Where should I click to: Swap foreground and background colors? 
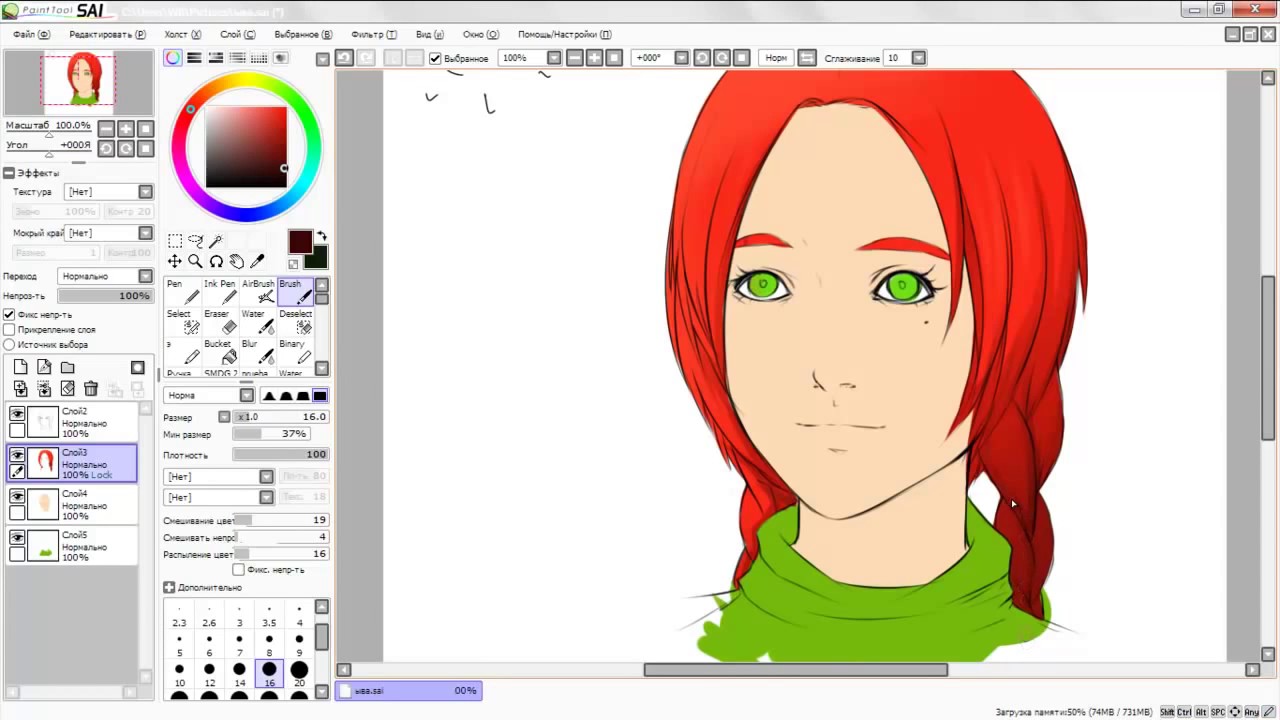click(x=322, y=236)
